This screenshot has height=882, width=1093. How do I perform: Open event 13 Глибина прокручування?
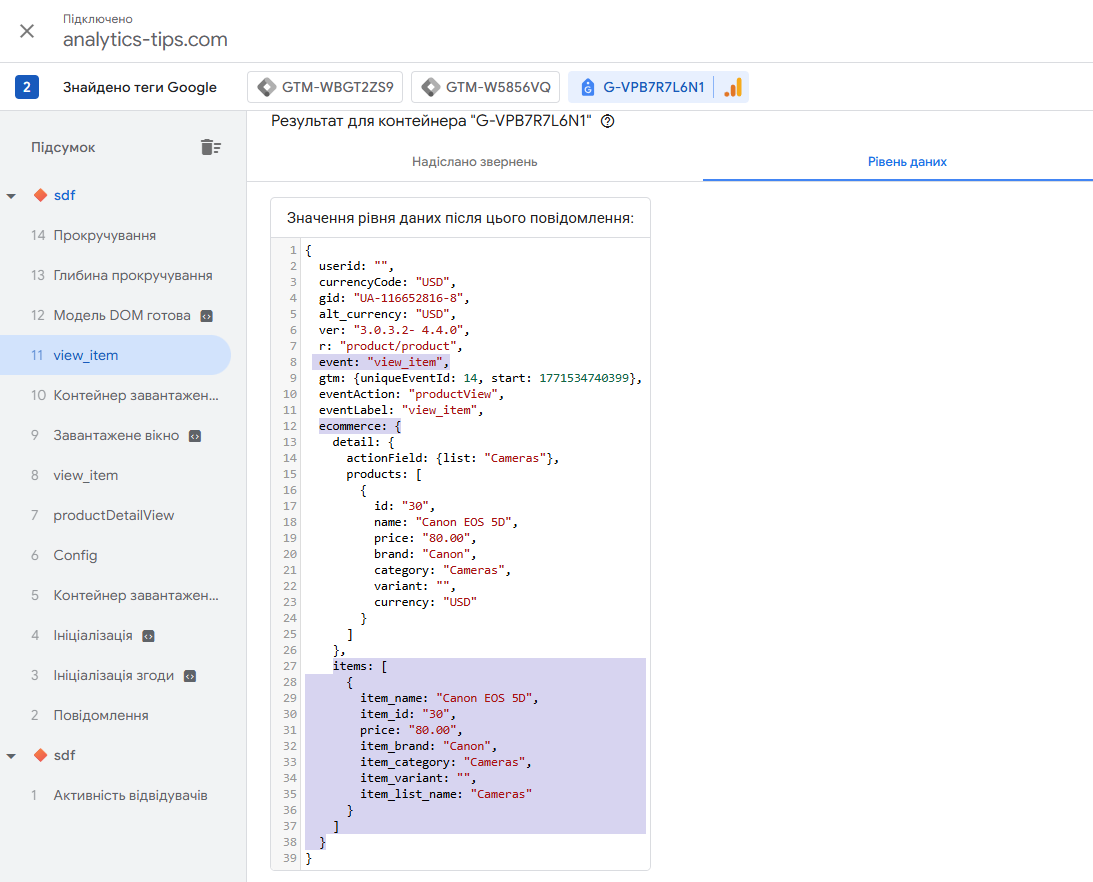pos(132,275)
